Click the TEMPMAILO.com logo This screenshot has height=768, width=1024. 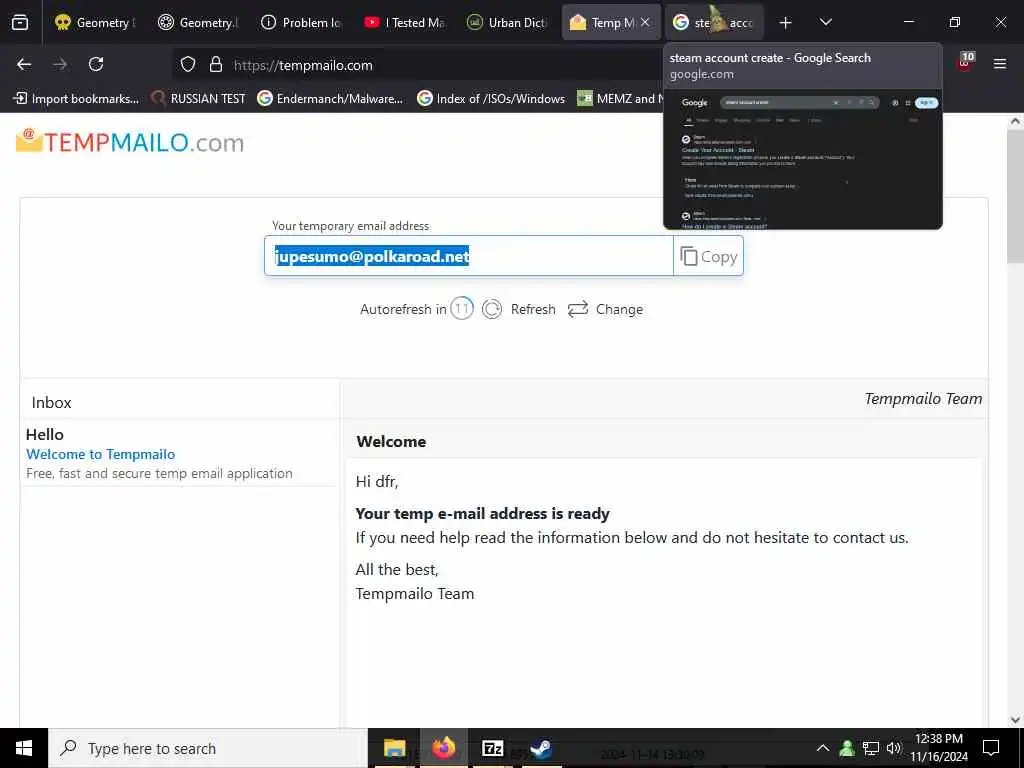(130, 142)
